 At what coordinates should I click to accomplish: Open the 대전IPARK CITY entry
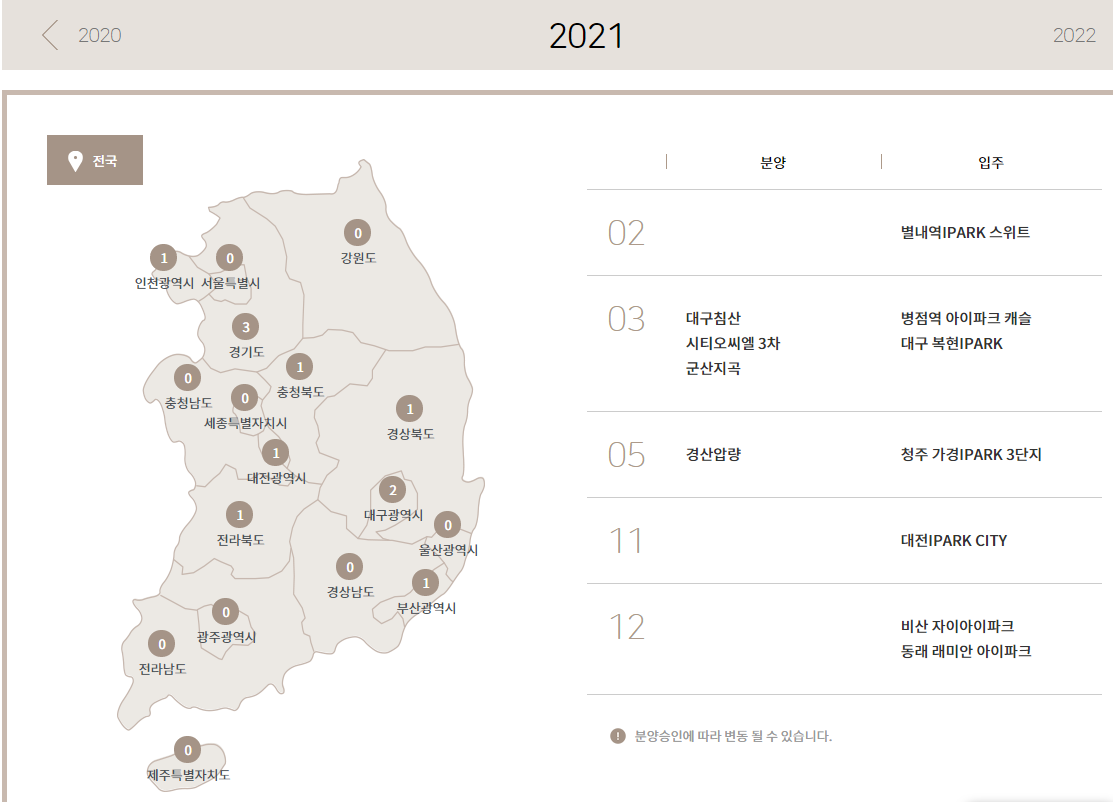pyautogui.click(x=953, y=541)
